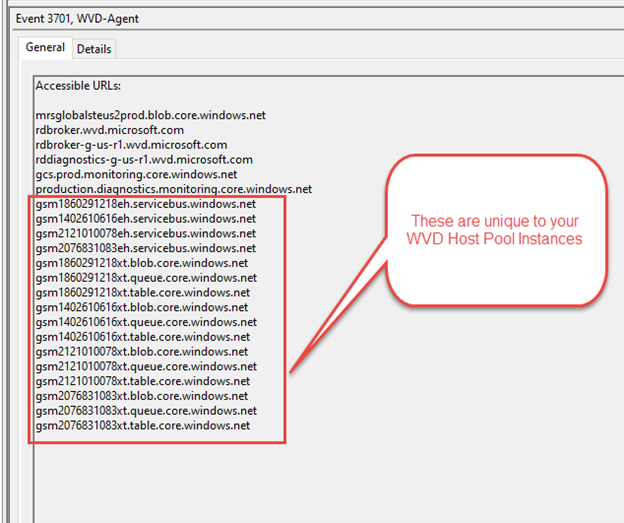Viewport: 624px width, 523px height.
Task: Select gsm2121010078xt.queue.core.windows.net line
Action: [x=146, y=366]
